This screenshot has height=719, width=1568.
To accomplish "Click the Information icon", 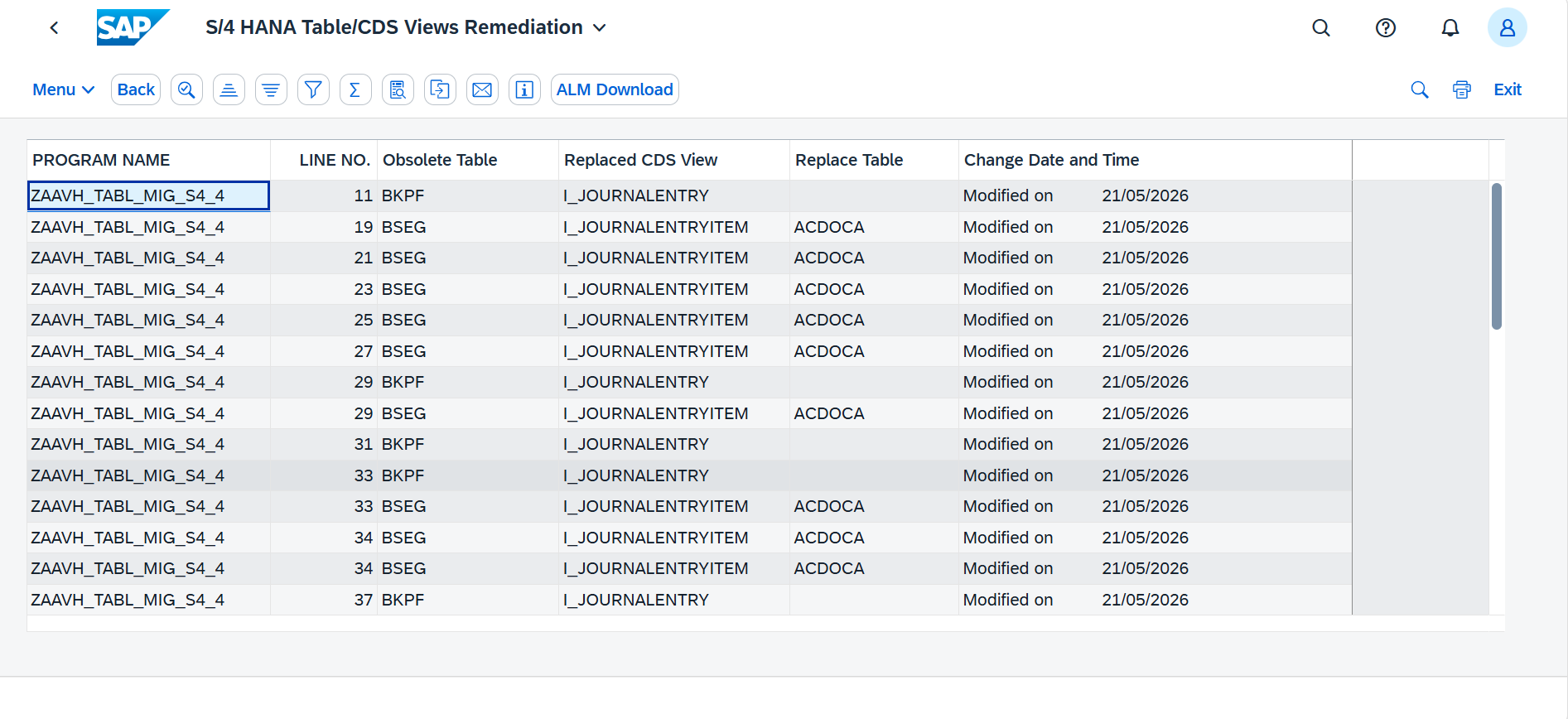I will point(524,89).
